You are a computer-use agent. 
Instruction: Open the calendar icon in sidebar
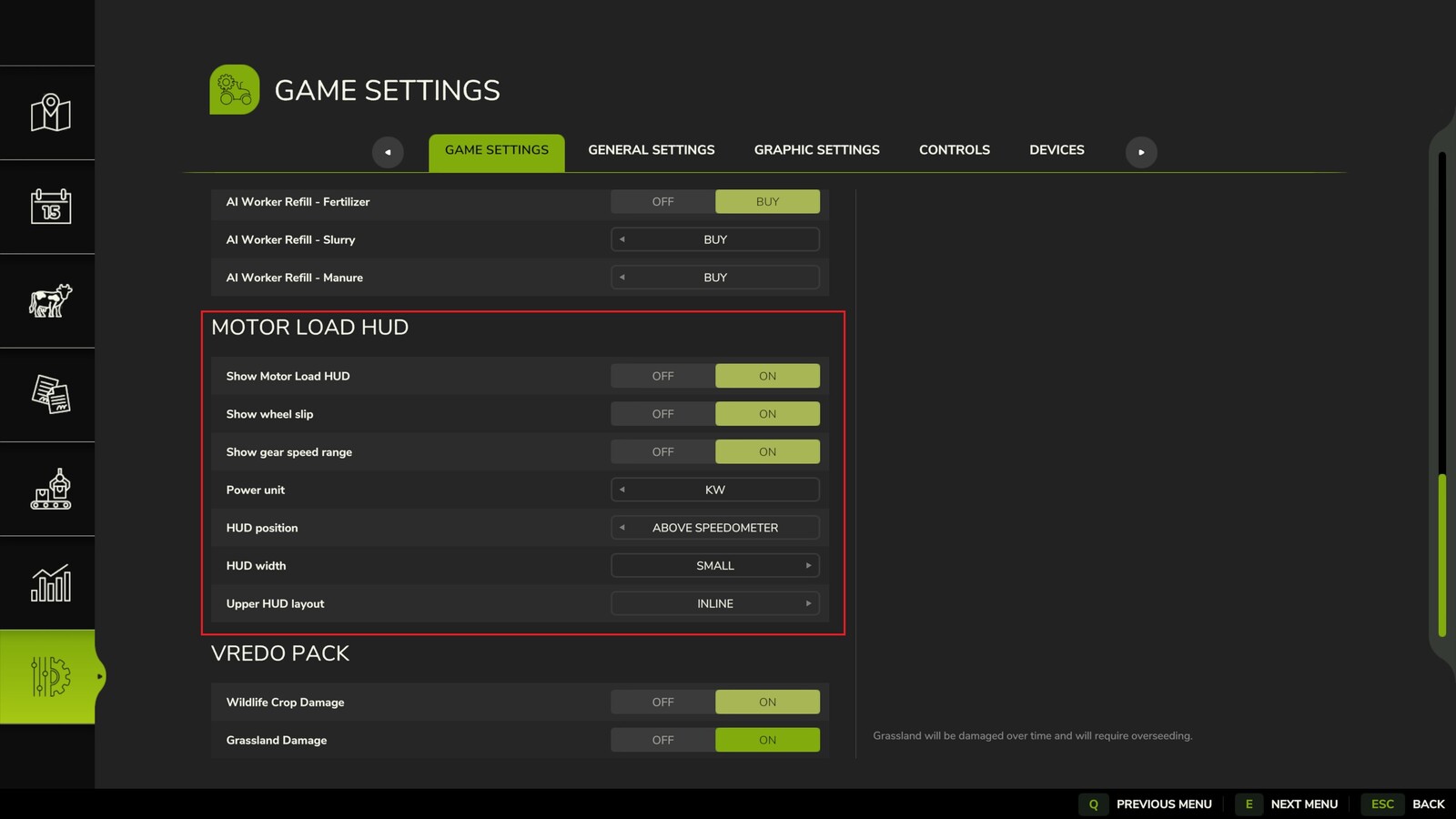(x=50, y=207)
